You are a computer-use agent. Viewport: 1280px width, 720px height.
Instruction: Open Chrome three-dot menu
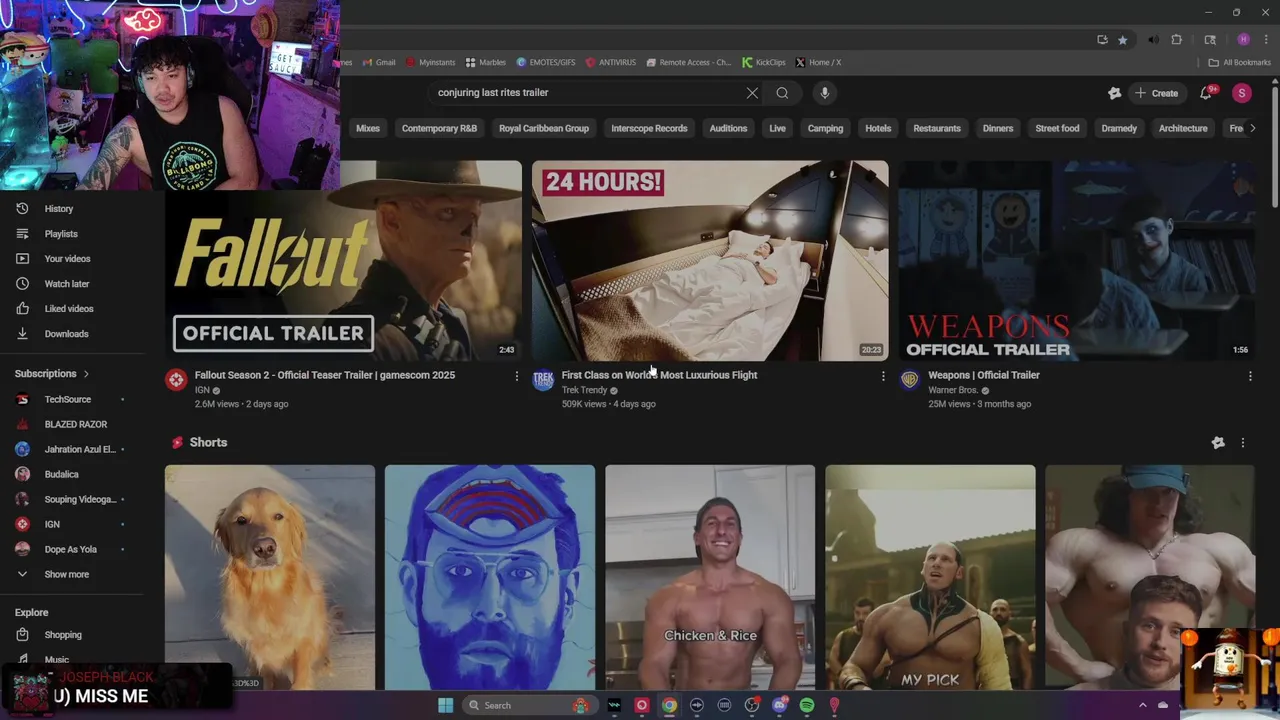(1265, 40)
